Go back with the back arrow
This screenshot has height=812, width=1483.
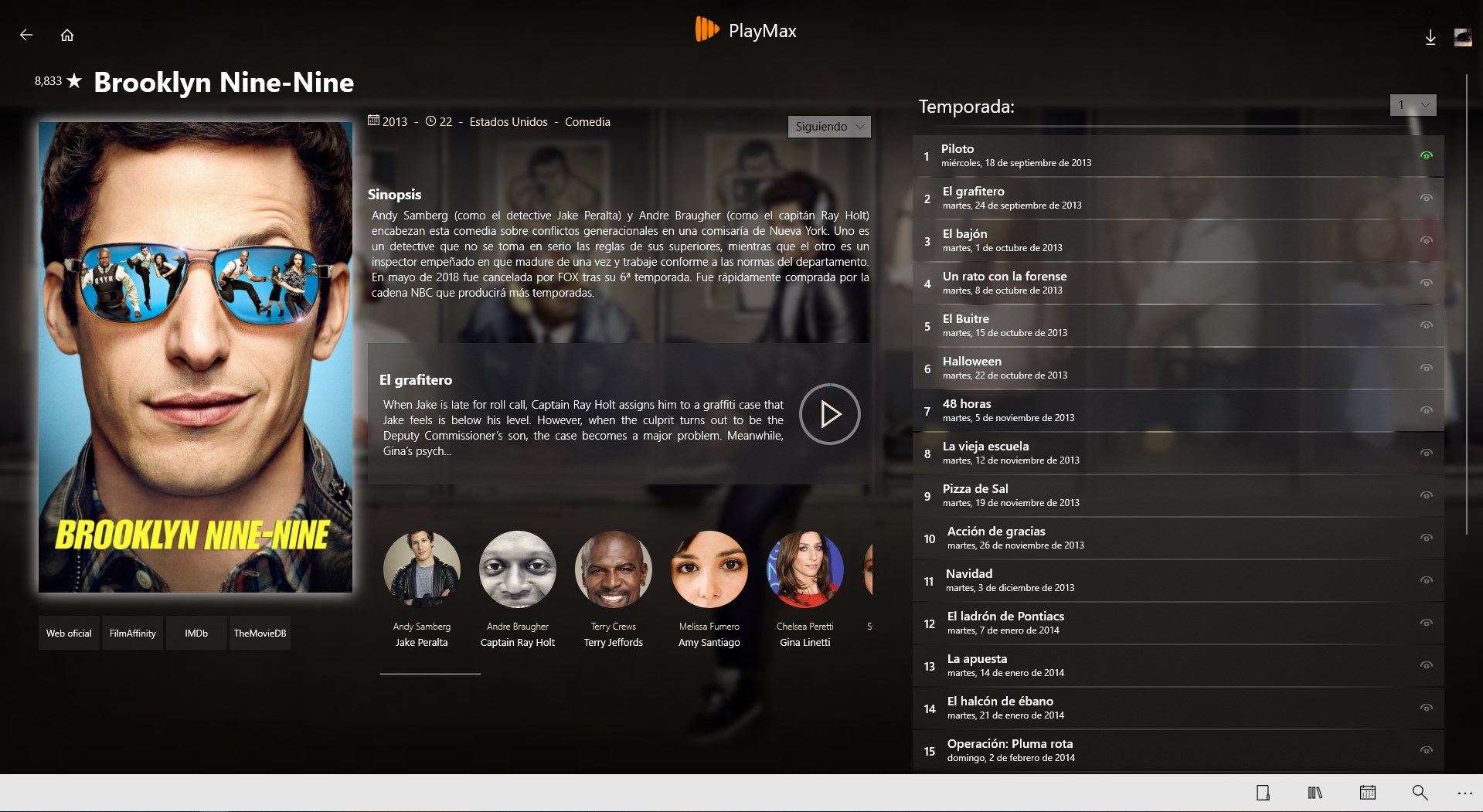click(26, 35)
